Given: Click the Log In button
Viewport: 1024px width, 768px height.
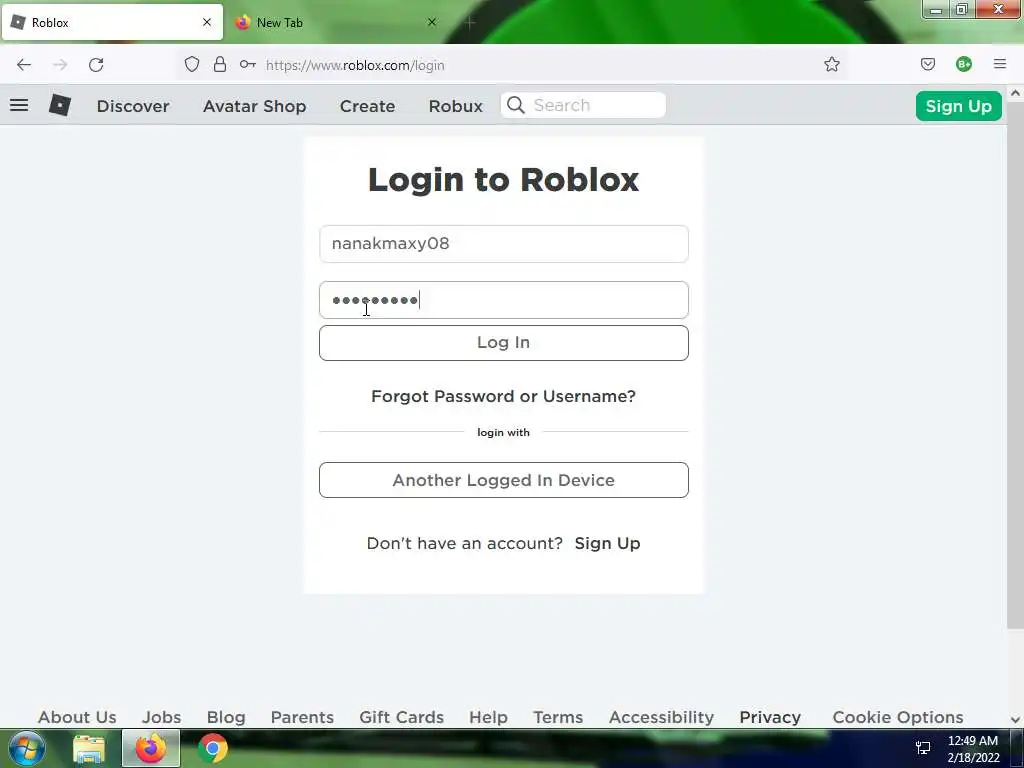Looking at the screenshot, I should pos(504,343).
